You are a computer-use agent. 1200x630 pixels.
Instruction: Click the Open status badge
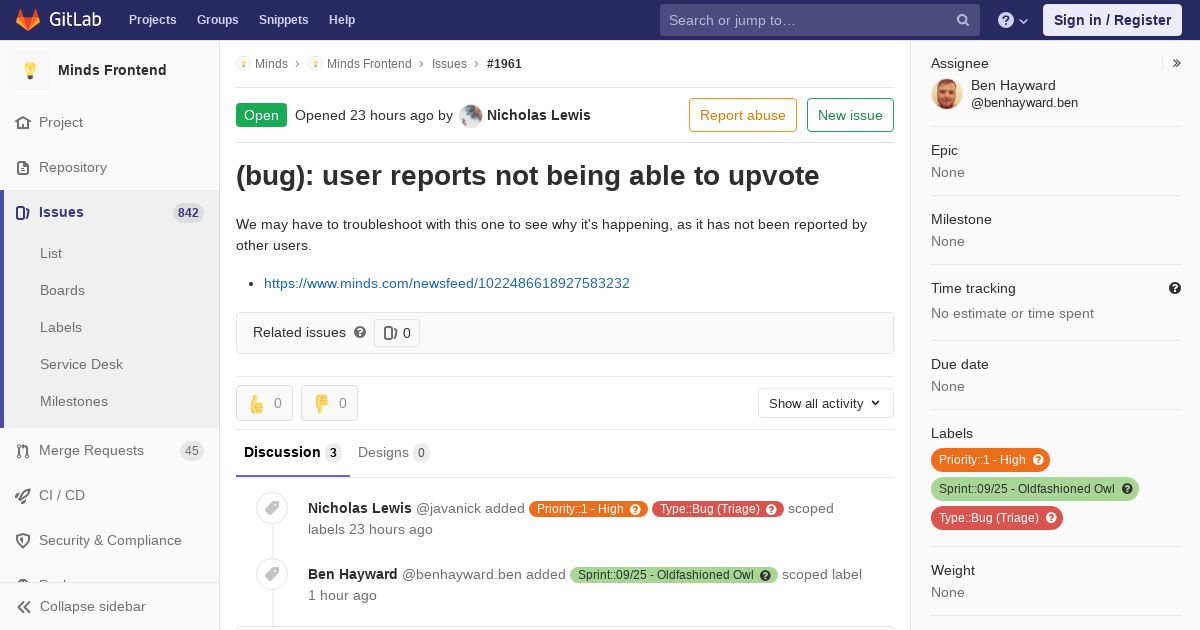click(261, 115)
